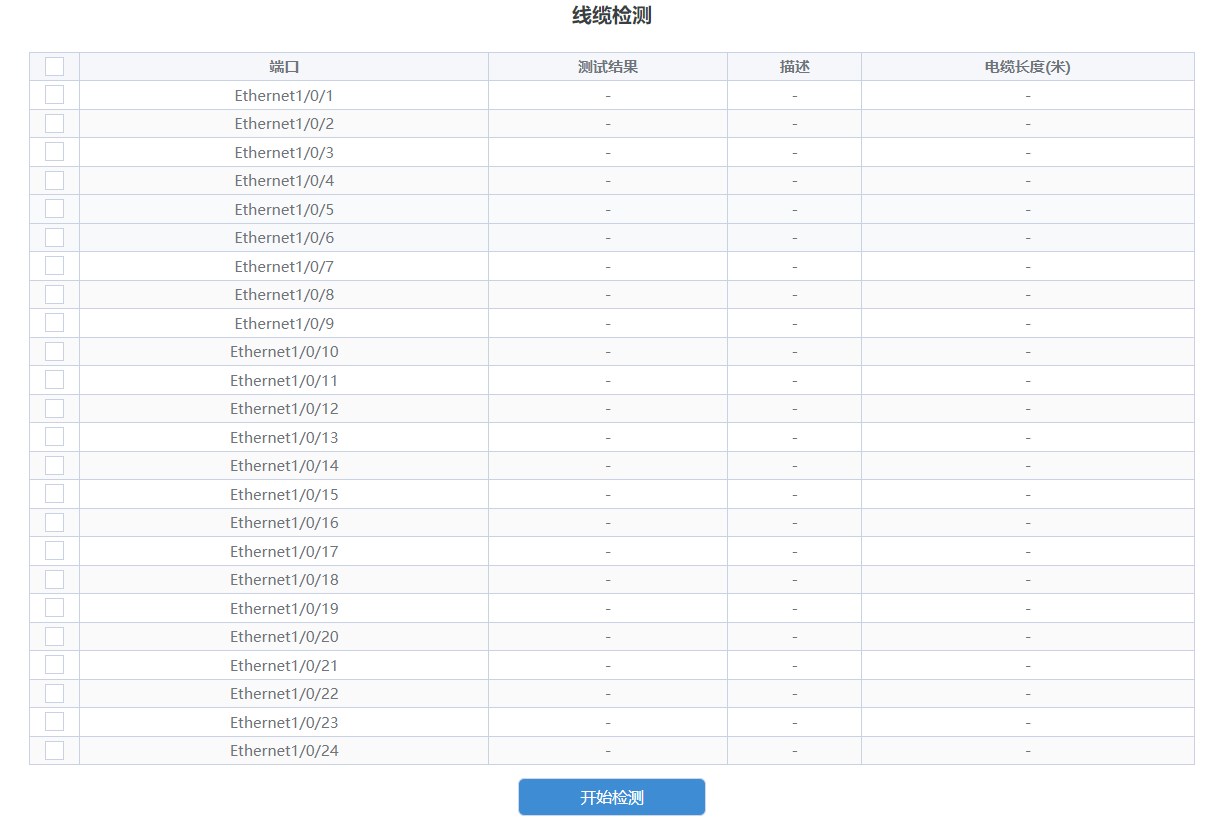The image size is (1222, 821).
Task: Enable checkbox for Ethernet1/0/13
Action: (x=54, y=437)
